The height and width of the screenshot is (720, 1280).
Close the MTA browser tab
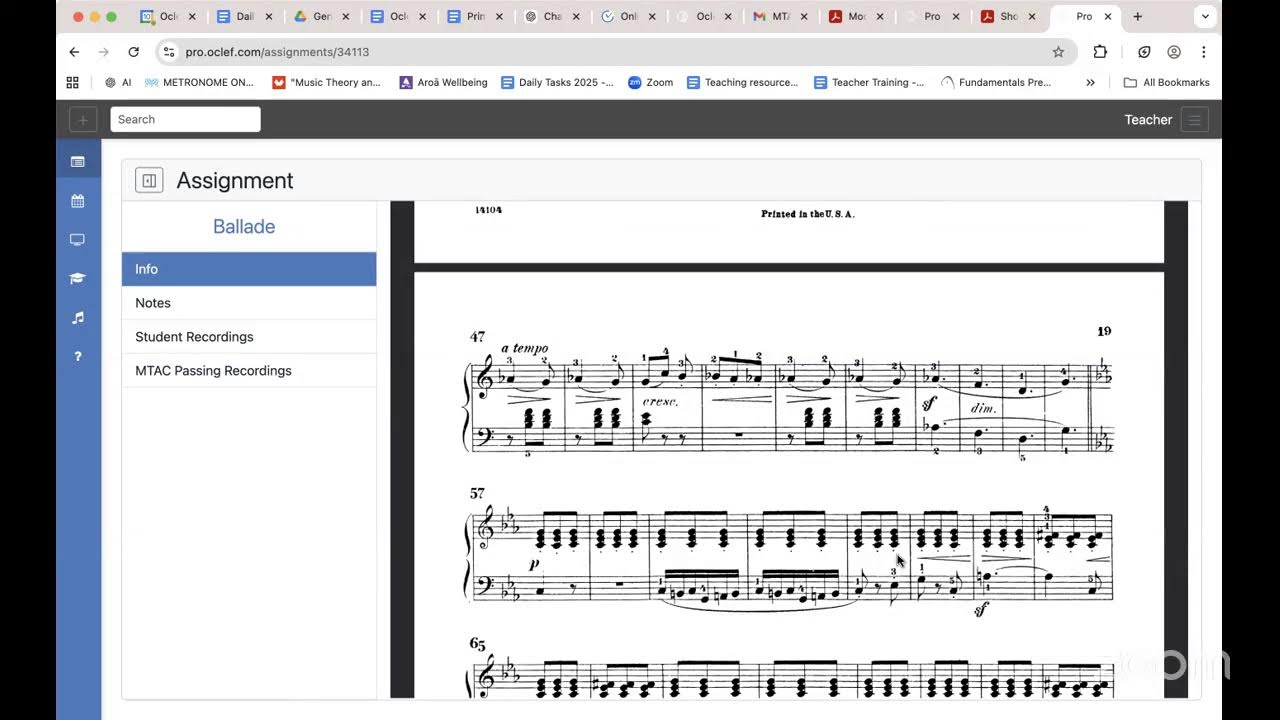point(805,17)
